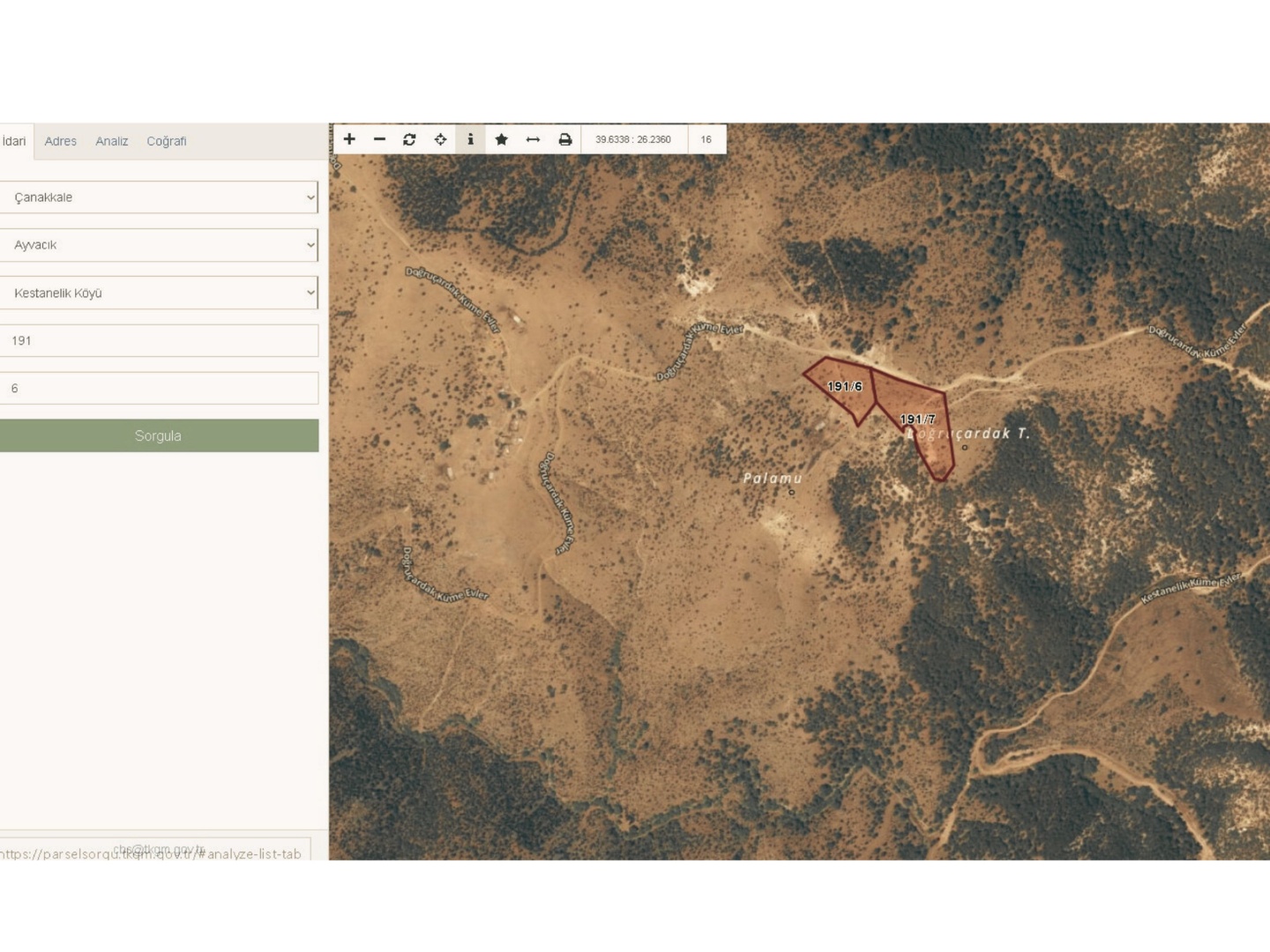Toggle the parcel info tool
This screenshot has width=1270, height=952.
[470, 139]
